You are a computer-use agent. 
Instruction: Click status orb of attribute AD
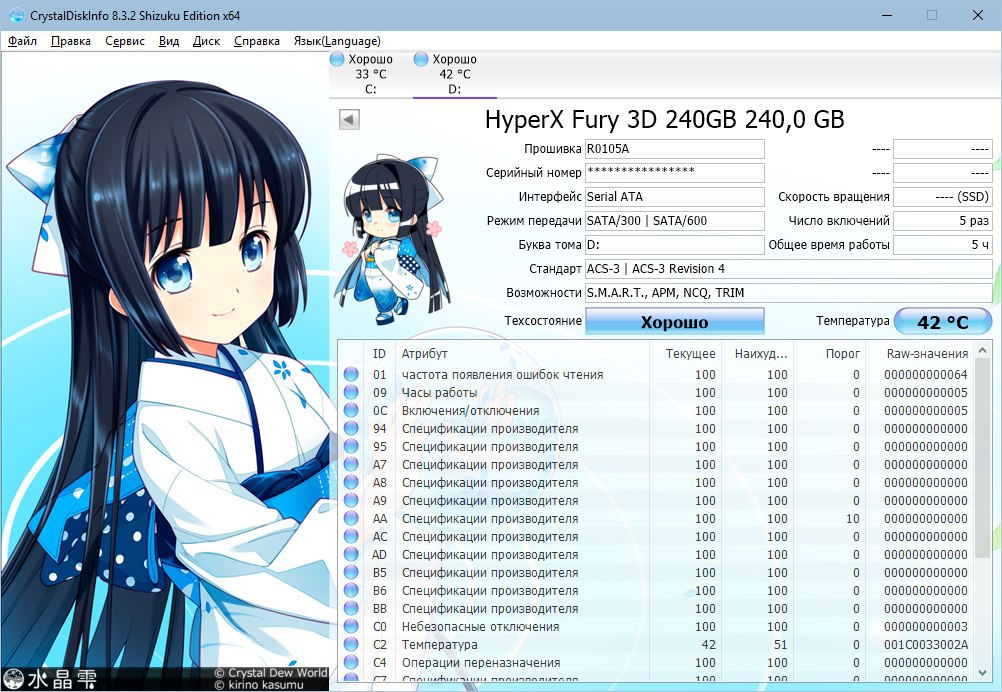coord(351,555)
